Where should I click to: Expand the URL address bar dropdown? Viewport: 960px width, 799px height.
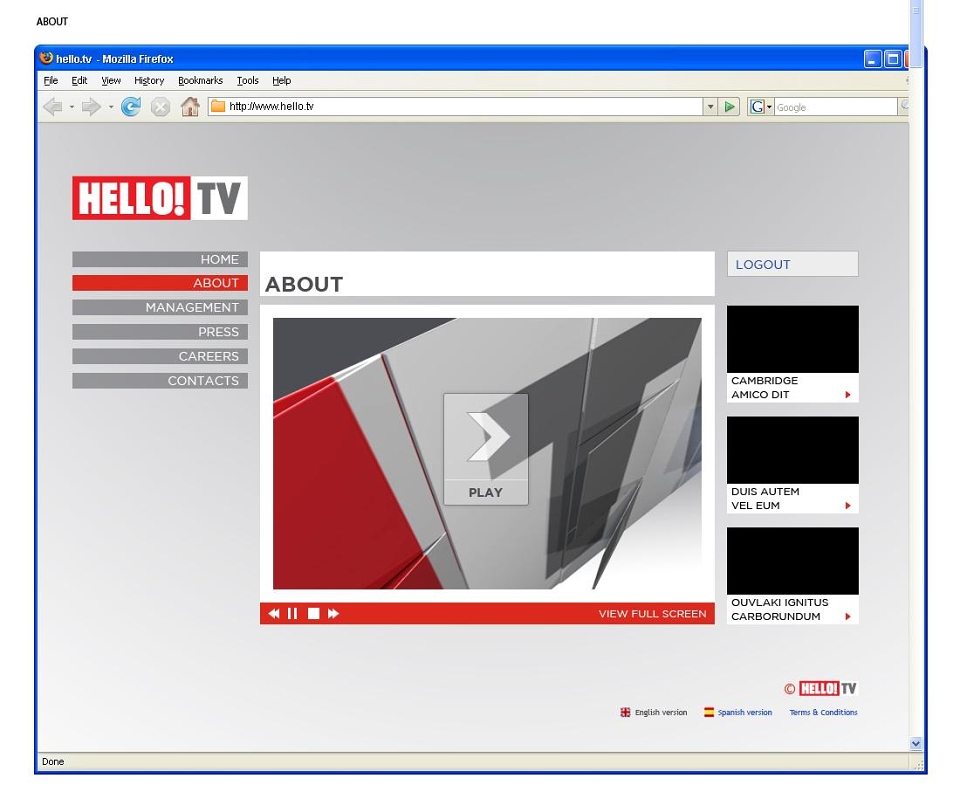pyautogui.click(x=710, y=107)
